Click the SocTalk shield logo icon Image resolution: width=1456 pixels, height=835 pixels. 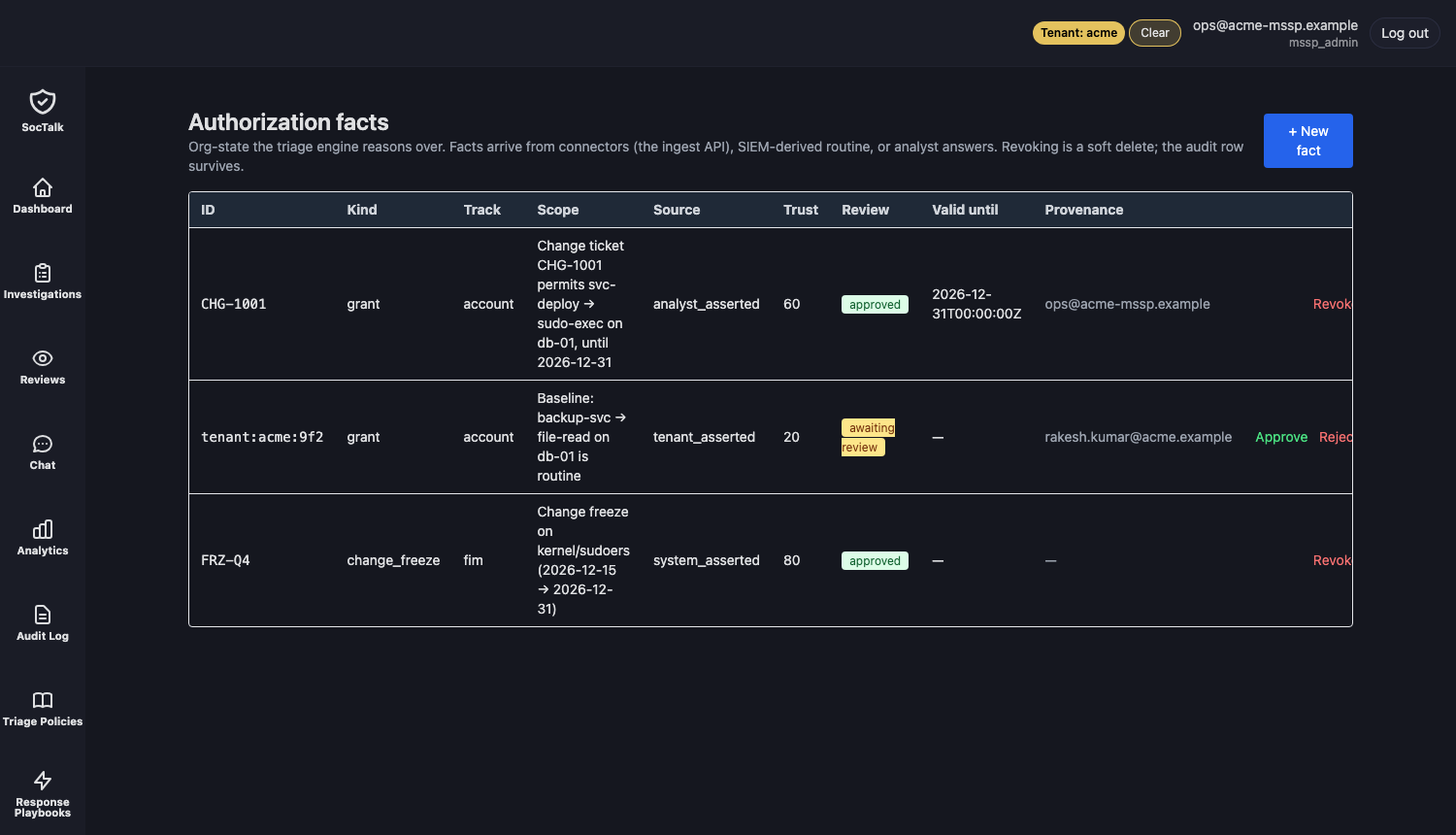[x=43, y=102]
